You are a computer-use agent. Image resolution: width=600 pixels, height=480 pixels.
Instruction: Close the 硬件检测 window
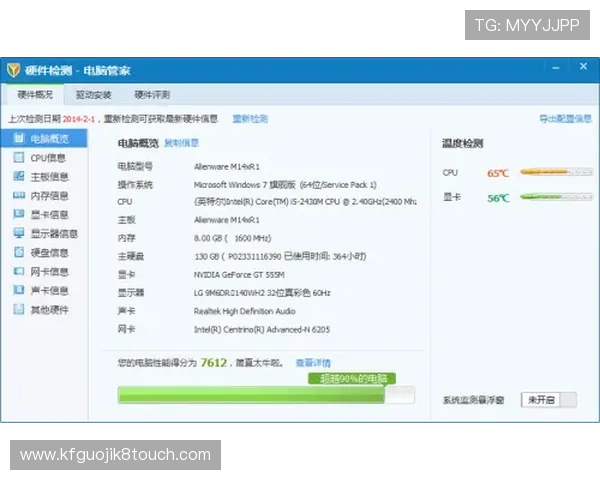click(x=583, y=67)
